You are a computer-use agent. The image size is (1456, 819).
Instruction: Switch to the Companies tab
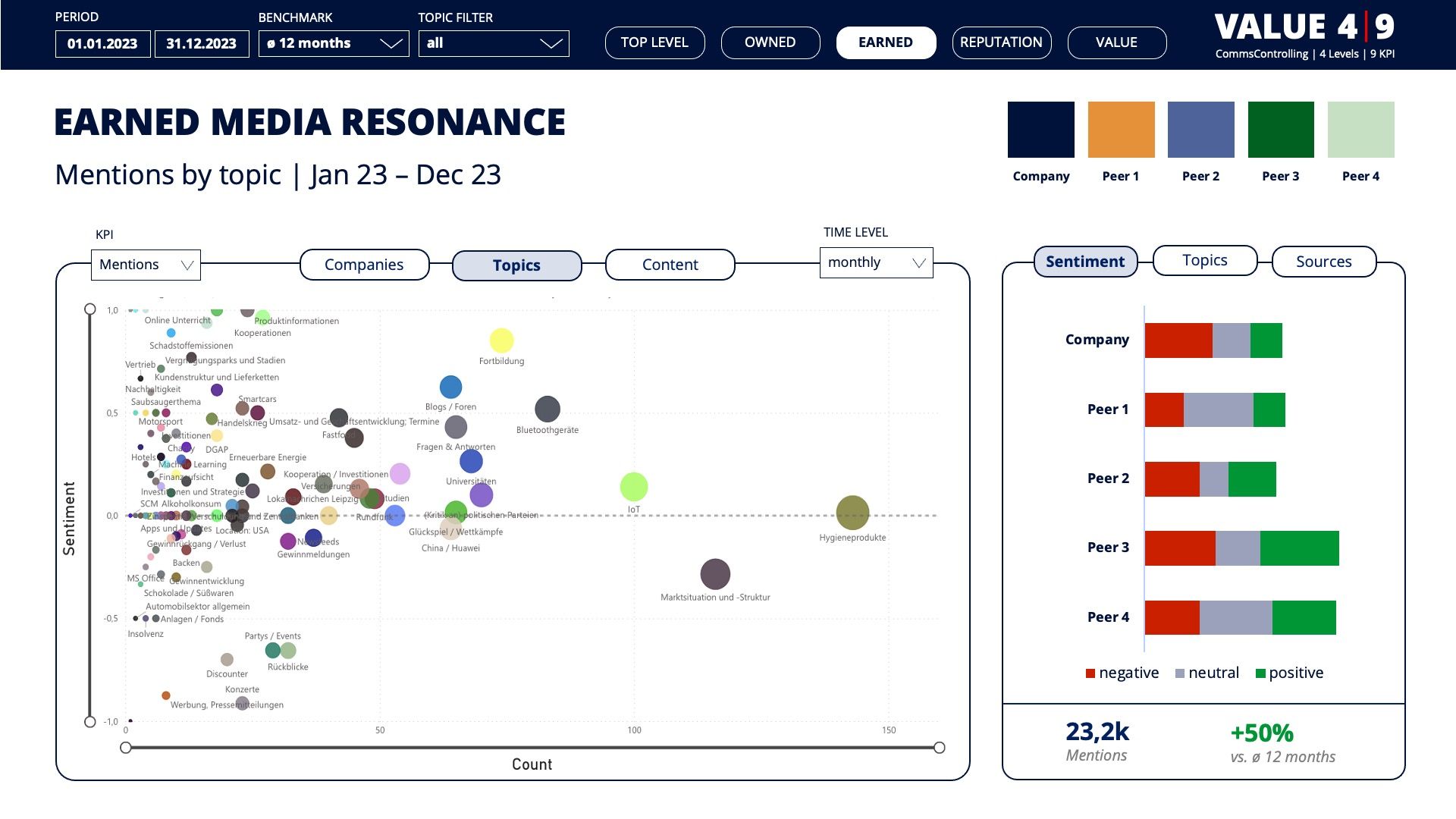(x=364, y=265)
